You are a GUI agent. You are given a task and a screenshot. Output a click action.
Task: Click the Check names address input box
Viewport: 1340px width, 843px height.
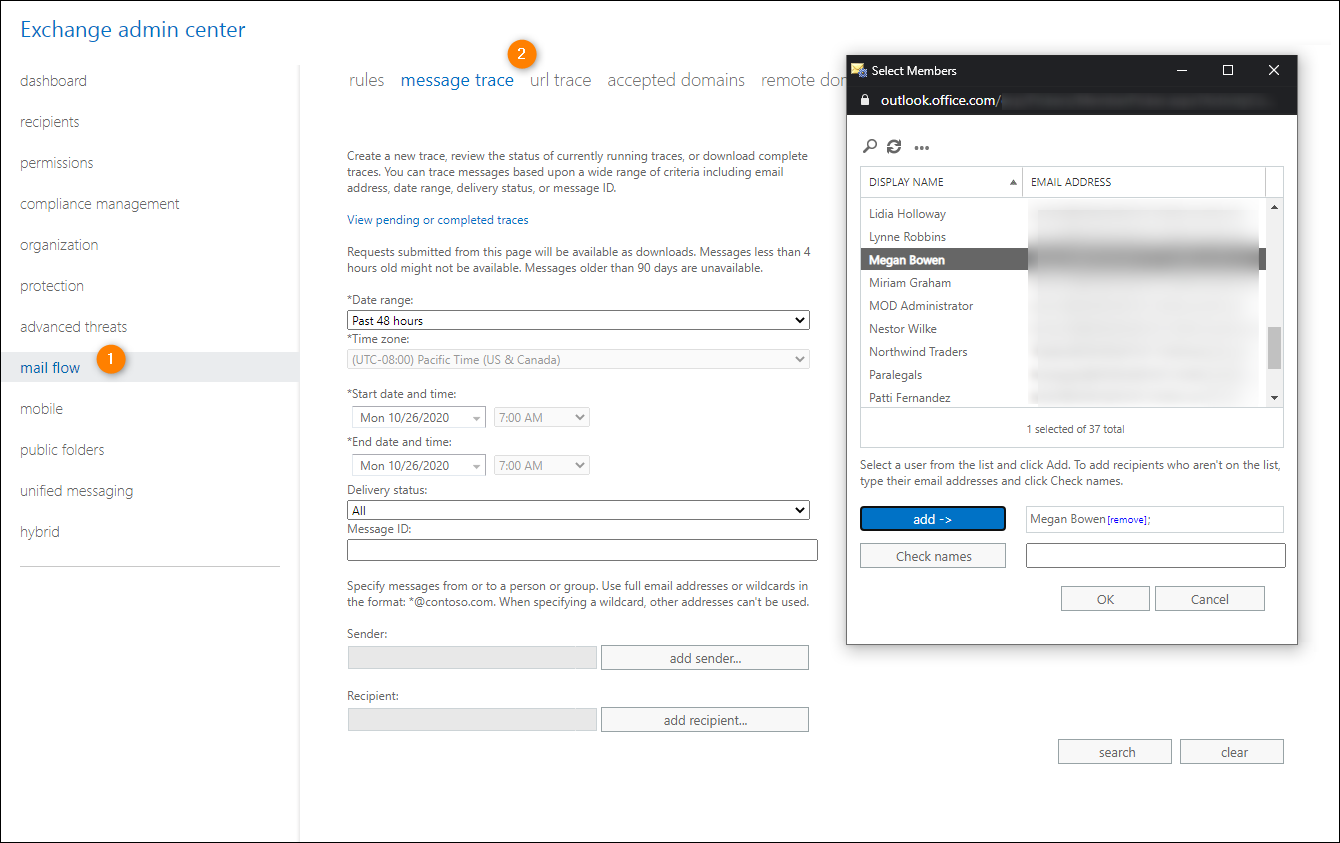pos(1156,556)
